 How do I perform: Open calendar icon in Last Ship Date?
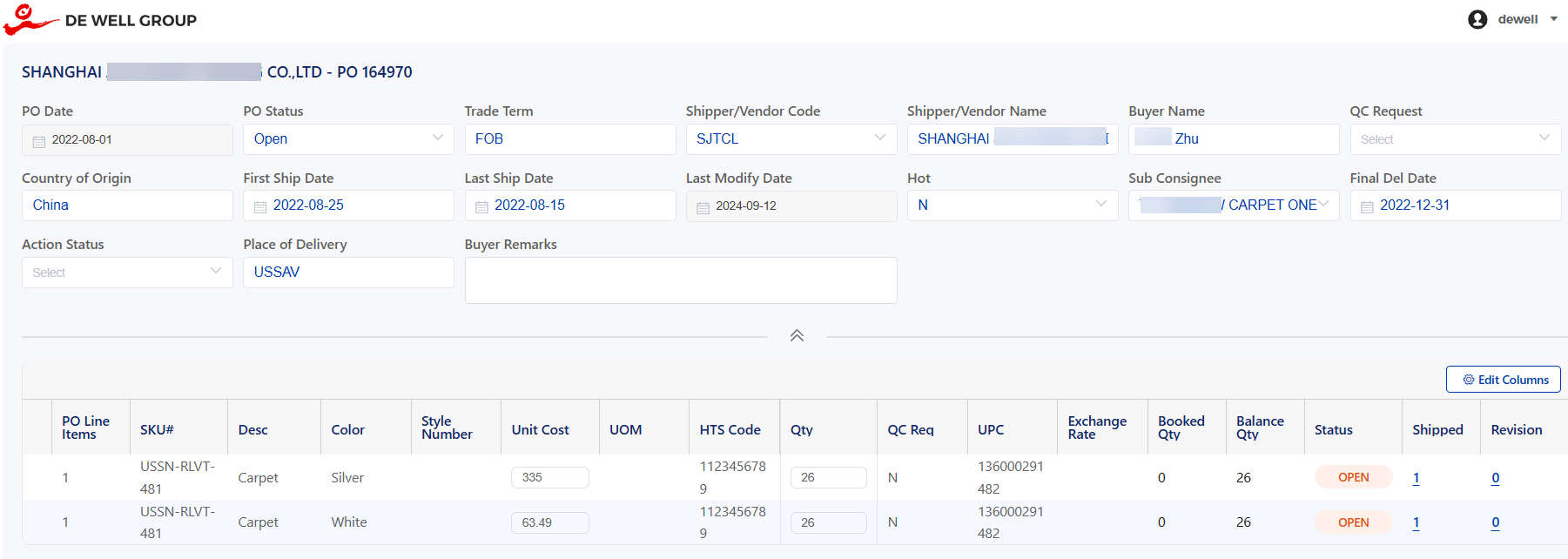481,206
